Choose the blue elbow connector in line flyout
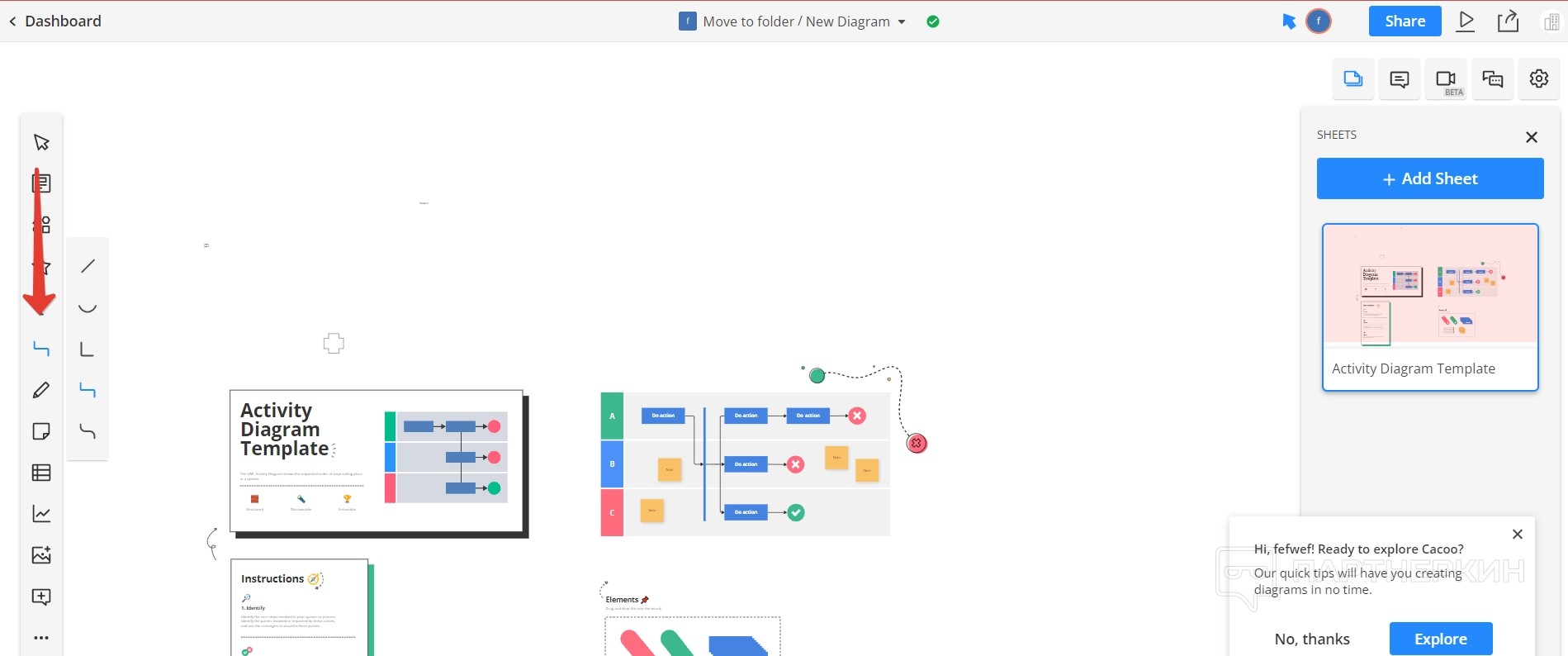This screenshot has width=1568, height=656. tap(88, 390)
